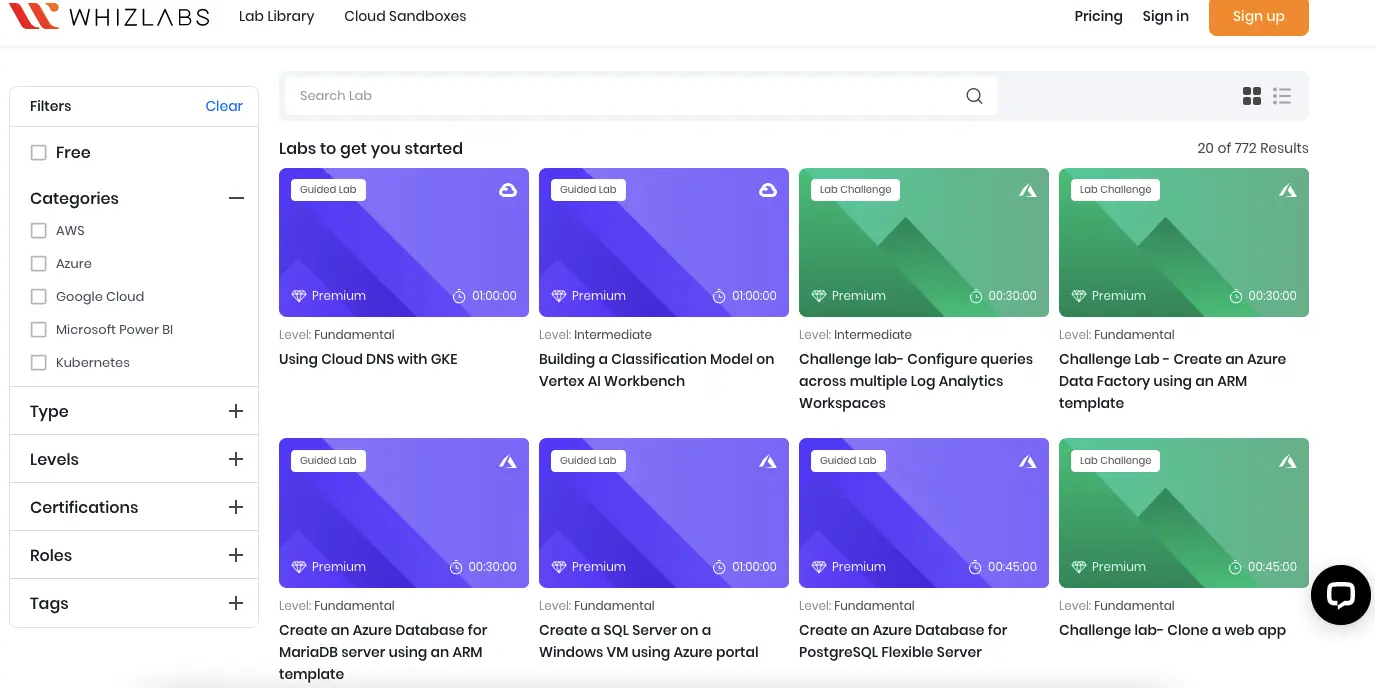The image size is (1375, 688).
Task: Click Azure icon on Log Analytics Workspaces card
Action: click(1028, 190)
